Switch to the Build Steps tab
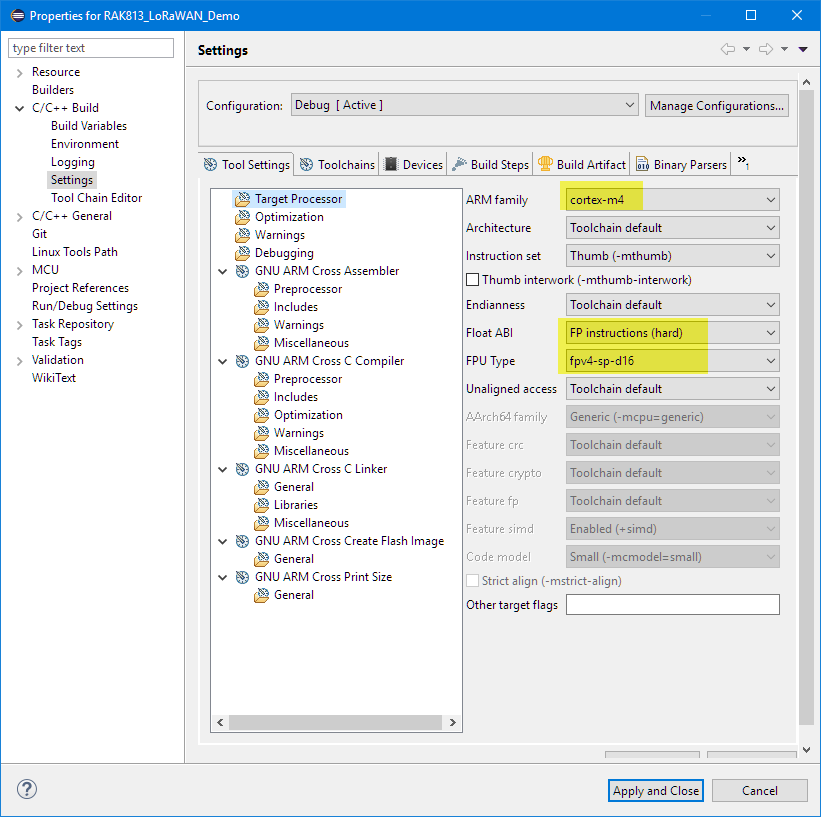This screenshot has height=817, width=821. 491,165
